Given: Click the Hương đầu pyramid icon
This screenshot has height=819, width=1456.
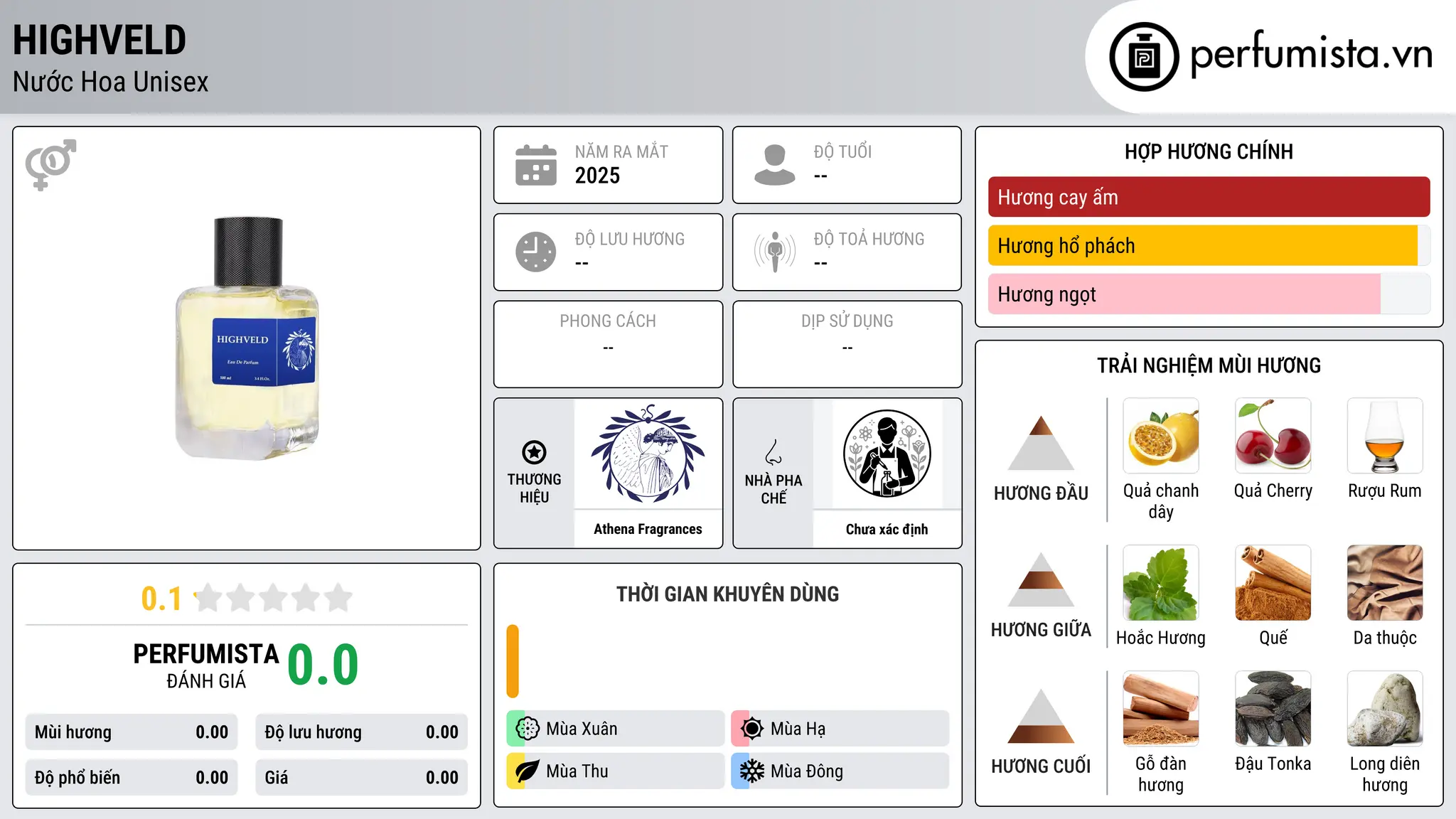Looking at the screenshot, I should [x=1041, y=443].
